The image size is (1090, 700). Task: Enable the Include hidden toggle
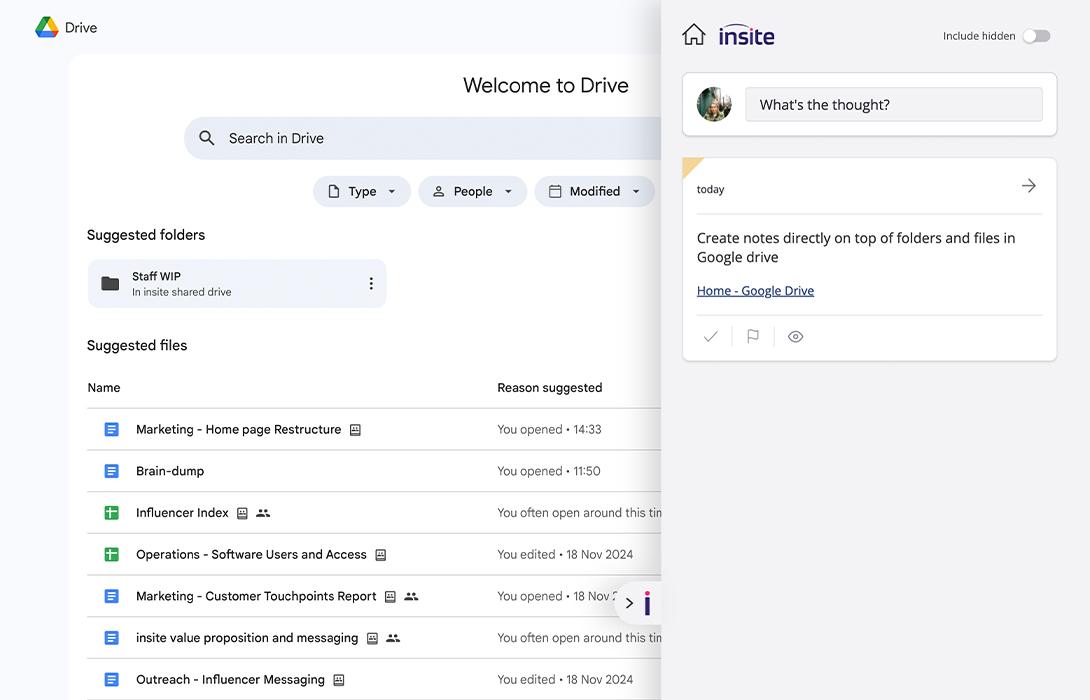[x=1036, y=35]
